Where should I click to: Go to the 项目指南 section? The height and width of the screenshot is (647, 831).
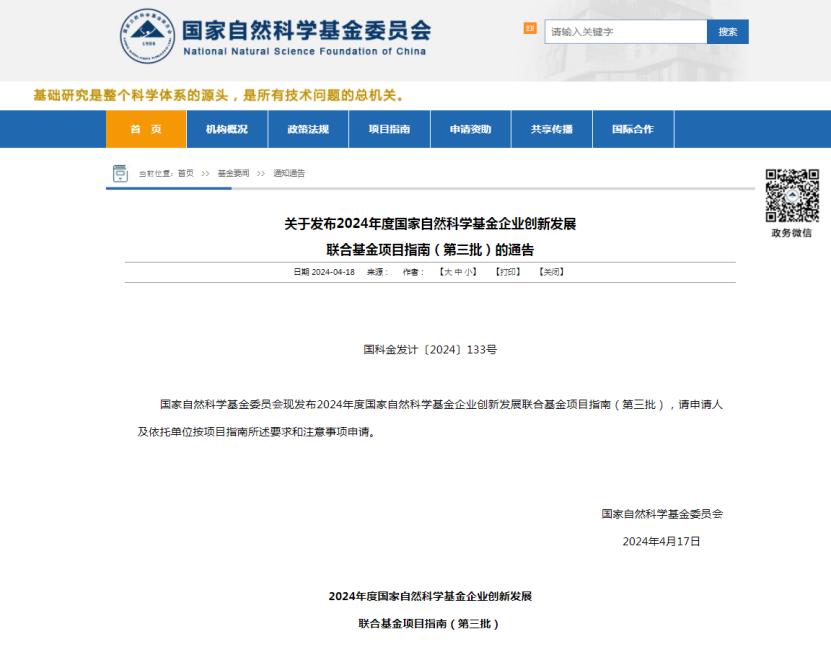point(389,129)
